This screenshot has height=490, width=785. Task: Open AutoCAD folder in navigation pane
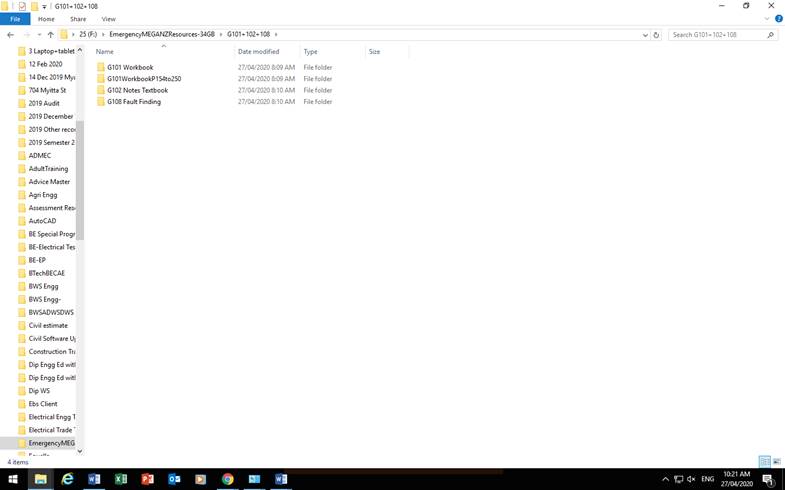pyautogui.click(x=42, y=221)
